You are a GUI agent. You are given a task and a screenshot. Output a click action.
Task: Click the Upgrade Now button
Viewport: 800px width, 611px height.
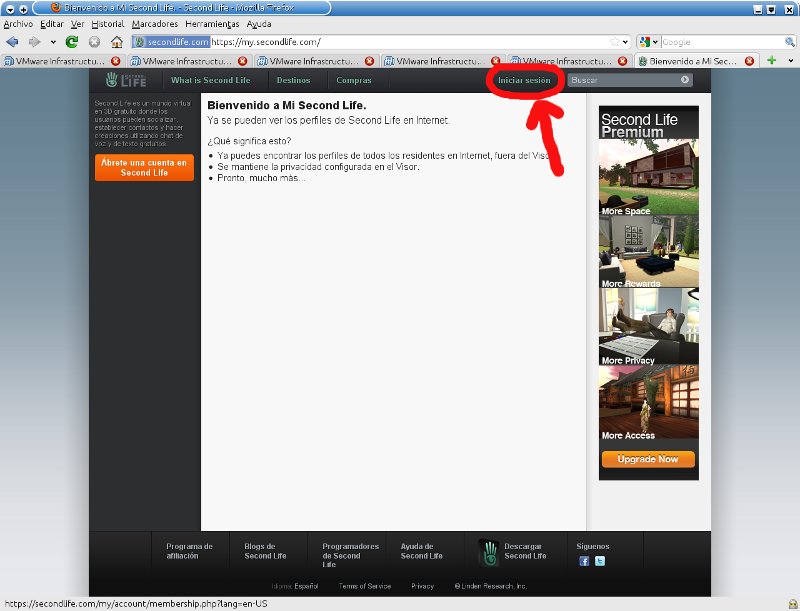click(x=648, y=459)
